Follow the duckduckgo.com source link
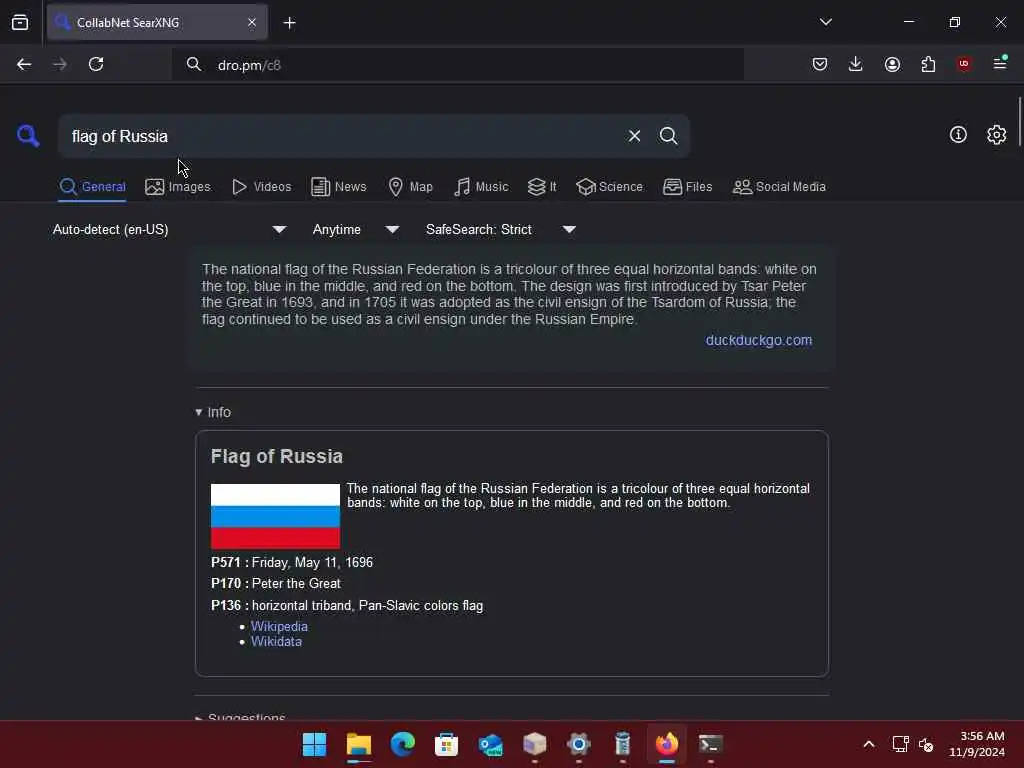1024x768 pixels. (x=758, y=340)
